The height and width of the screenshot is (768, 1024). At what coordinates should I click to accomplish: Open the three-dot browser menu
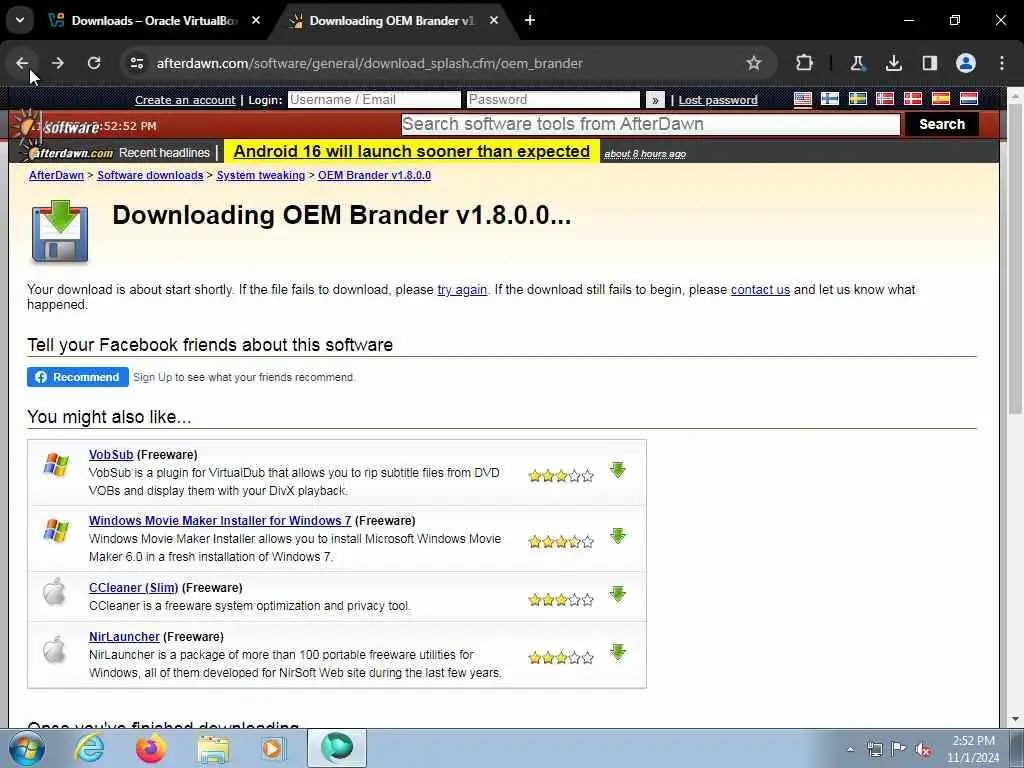[1002, 63]
